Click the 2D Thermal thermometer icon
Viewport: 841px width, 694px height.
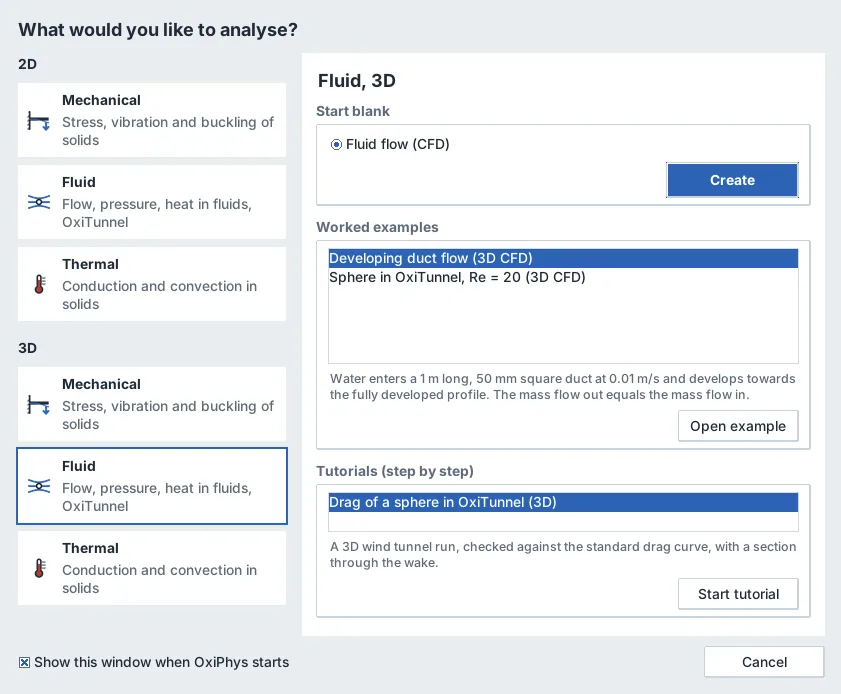(39, 284)
